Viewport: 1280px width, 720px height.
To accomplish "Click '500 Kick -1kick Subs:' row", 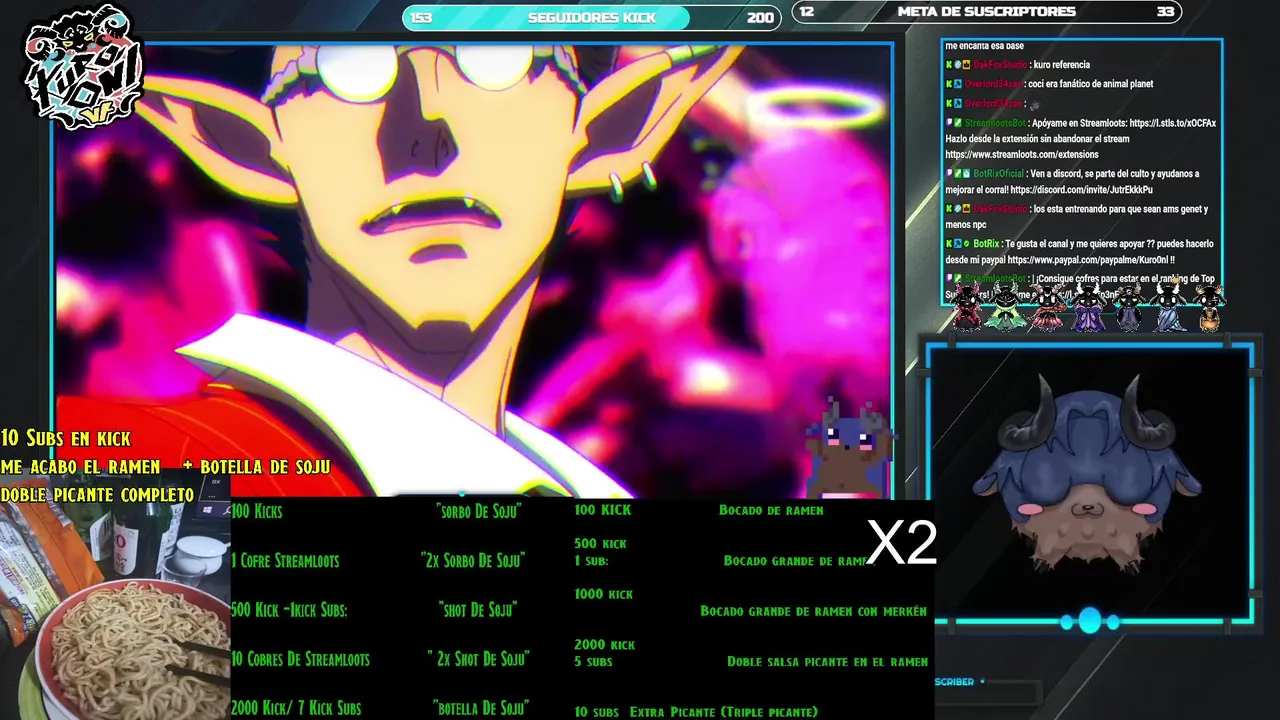I will (x=289, y=609).
